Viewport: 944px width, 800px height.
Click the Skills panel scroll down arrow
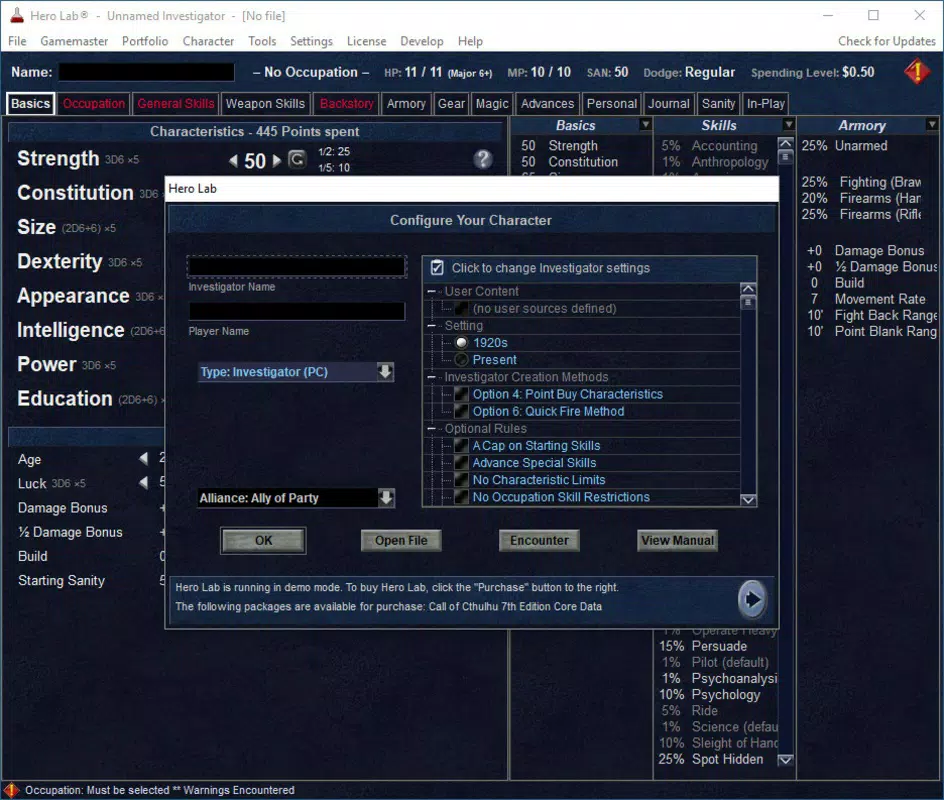pos(785,760)
